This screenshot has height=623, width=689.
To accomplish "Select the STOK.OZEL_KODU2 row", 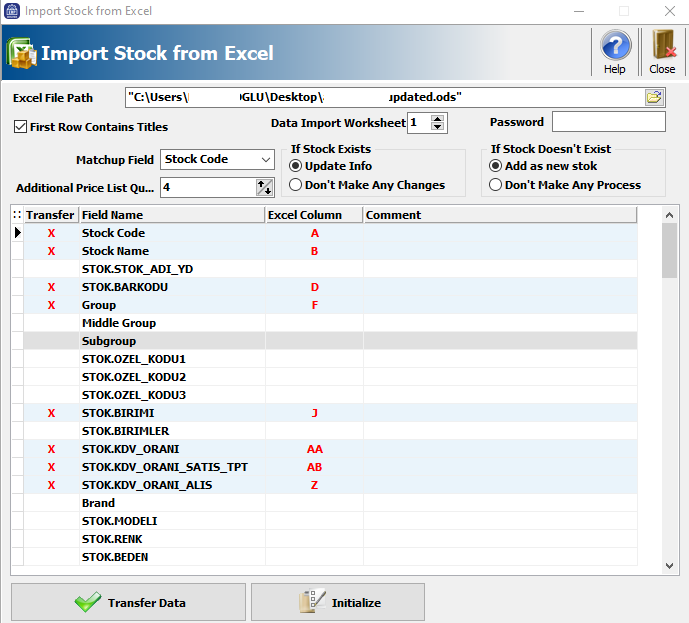I will click(x=330, y=377).
